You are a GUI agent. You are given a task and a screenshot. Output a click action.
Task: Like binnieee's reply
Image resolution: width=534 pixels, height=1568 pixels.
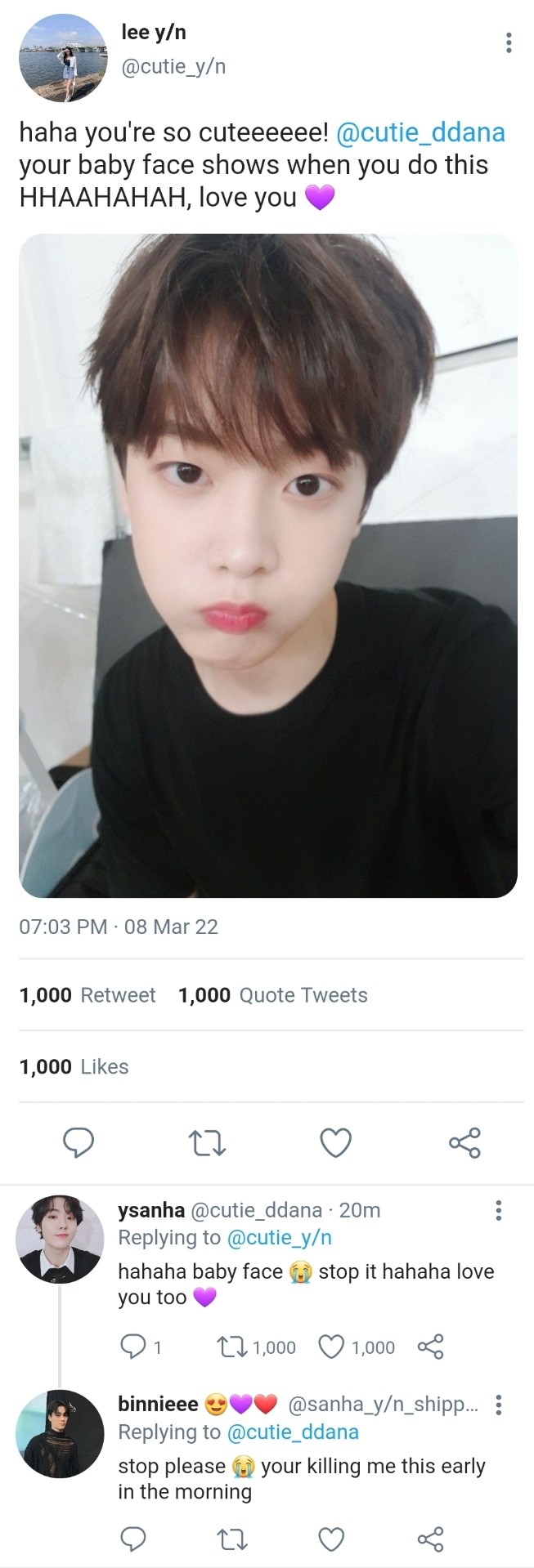click(x=331, y=1539)
